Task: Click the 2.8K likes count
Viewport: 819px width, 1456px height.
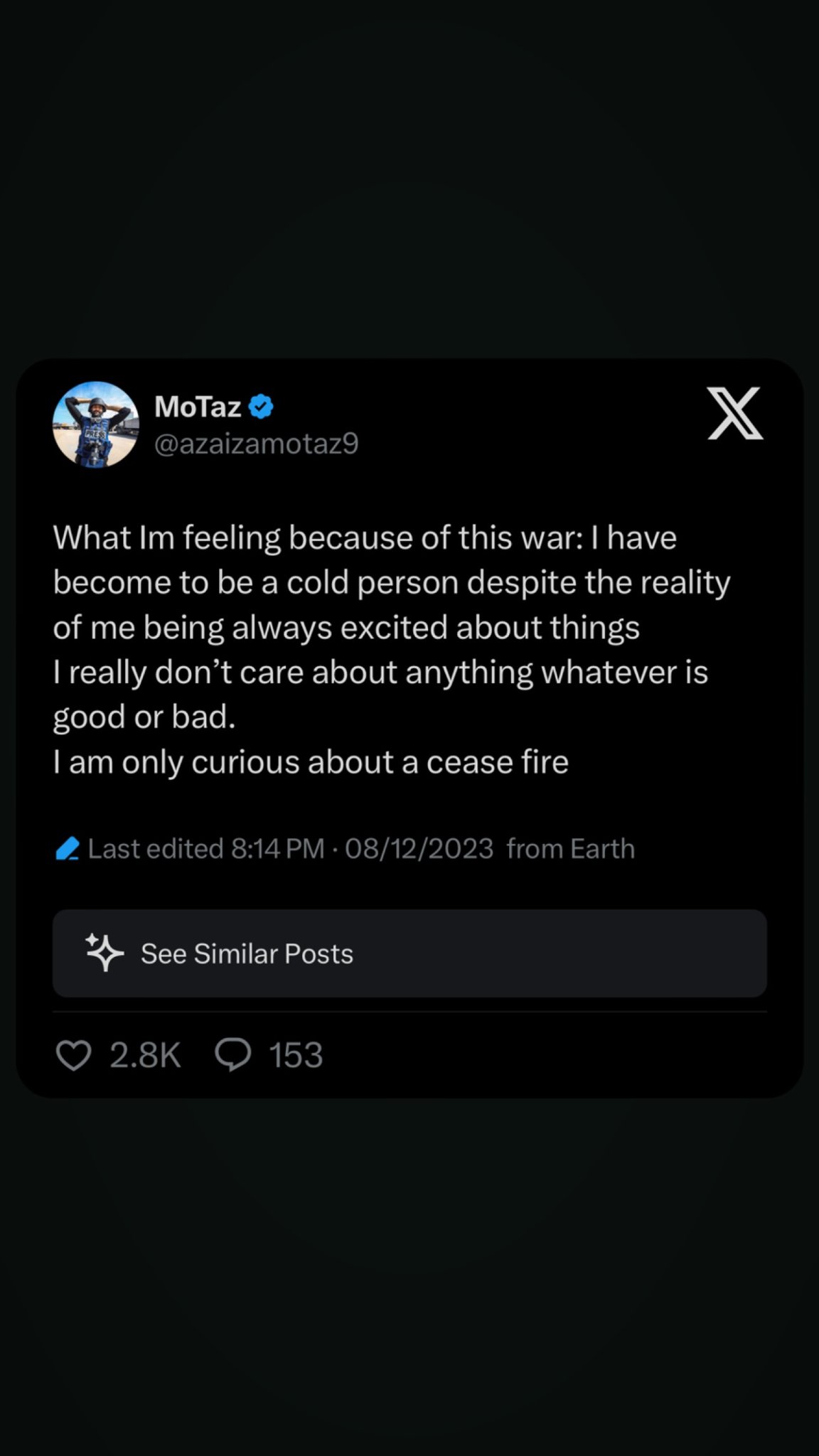Action: pyautogui.click(x=145, y=1055)
